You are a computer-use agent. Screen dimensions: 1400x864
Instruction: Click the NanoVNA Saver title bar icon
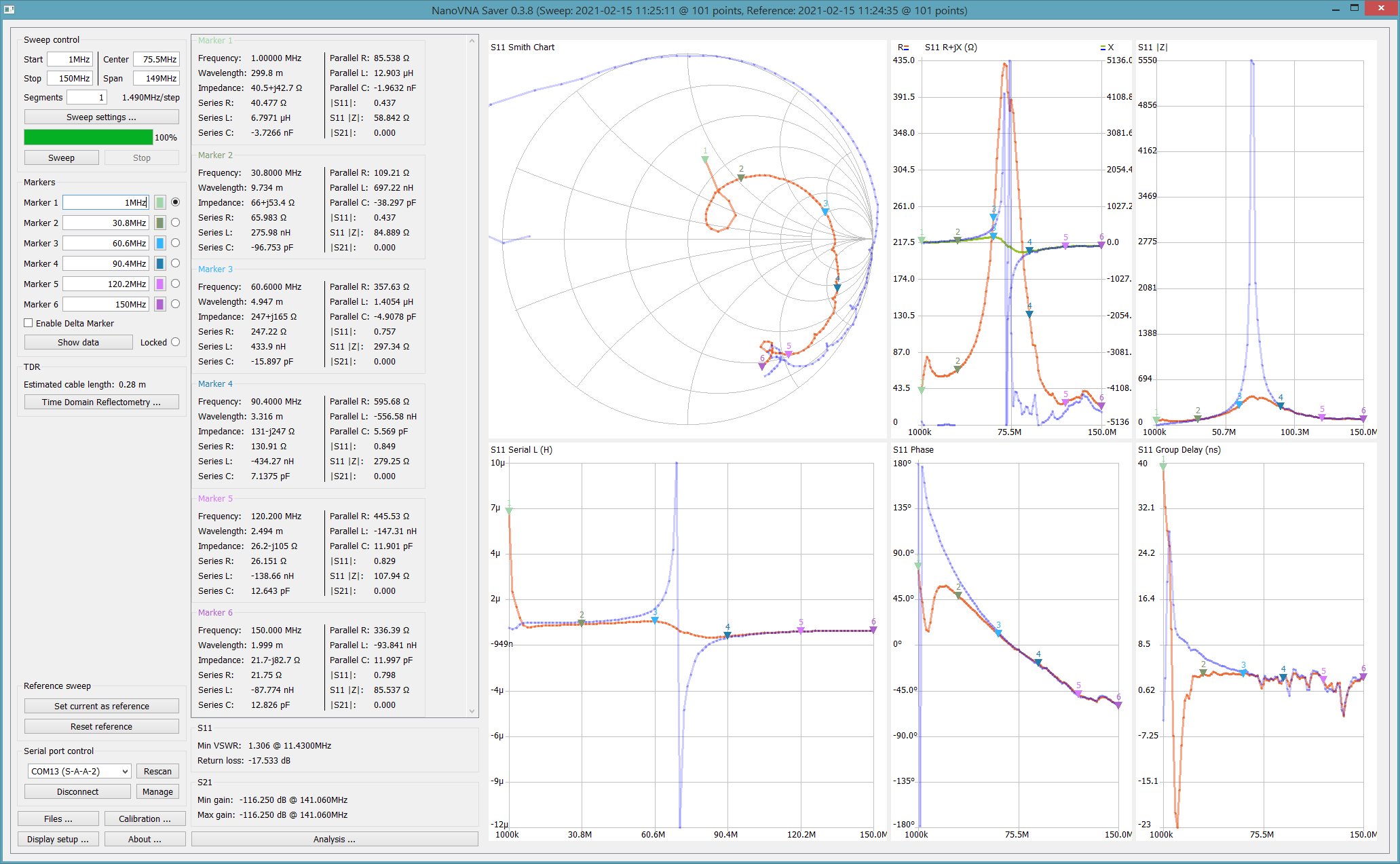(x=10, y=10)
